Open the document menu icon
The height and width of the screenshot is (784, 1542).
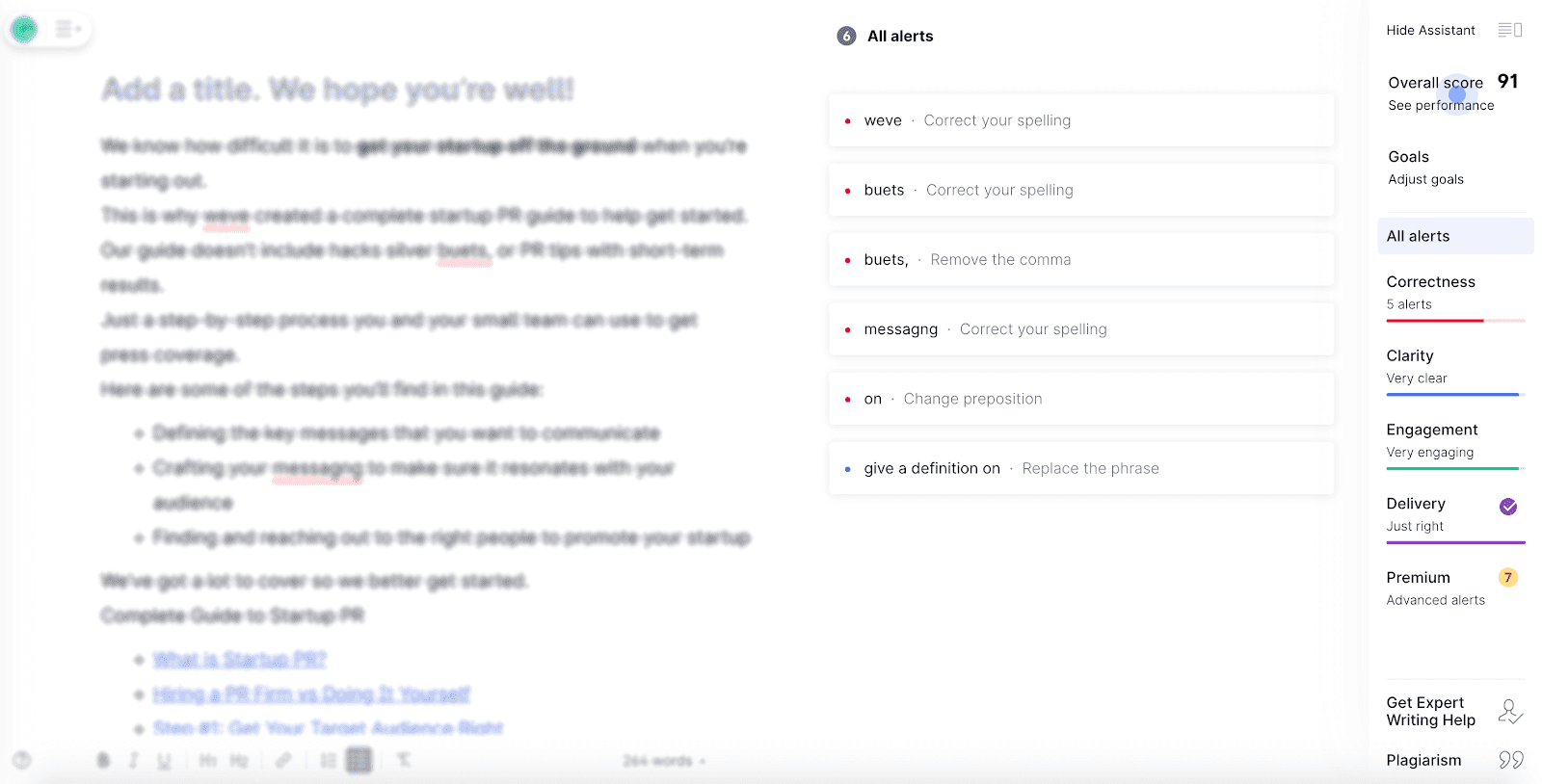pos(66,30)
